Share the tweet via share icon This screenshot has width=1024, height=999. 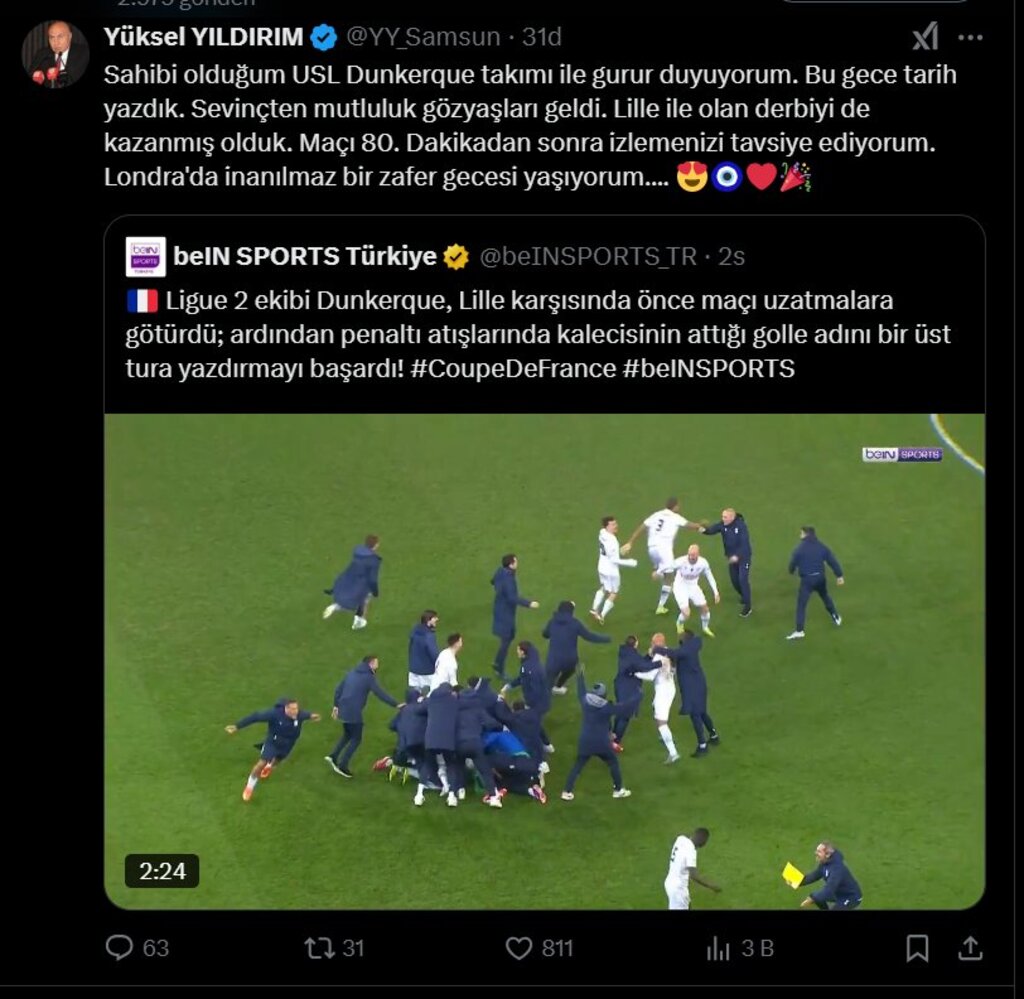coord(969,948)
